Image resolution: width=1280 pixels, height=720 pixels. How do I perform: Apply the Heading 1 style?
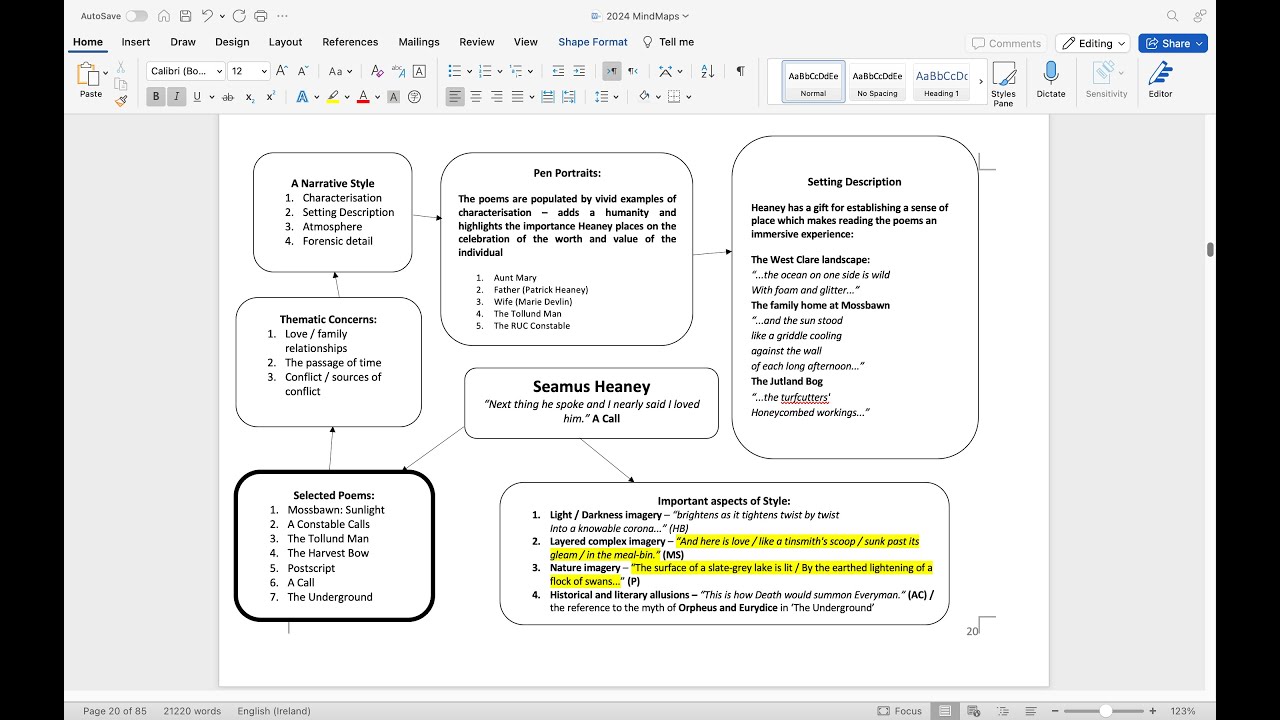point(941,81)
